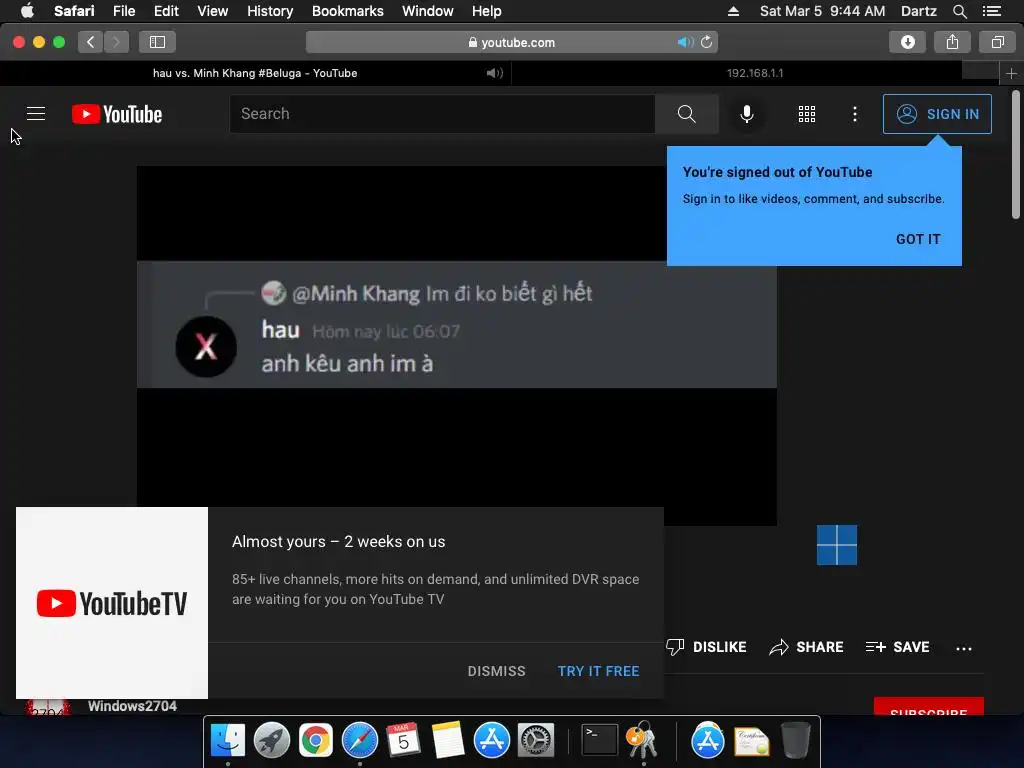Save the video to a playlist
The width and height of the screenshot is (1024, 768).
tap(897, 647)
